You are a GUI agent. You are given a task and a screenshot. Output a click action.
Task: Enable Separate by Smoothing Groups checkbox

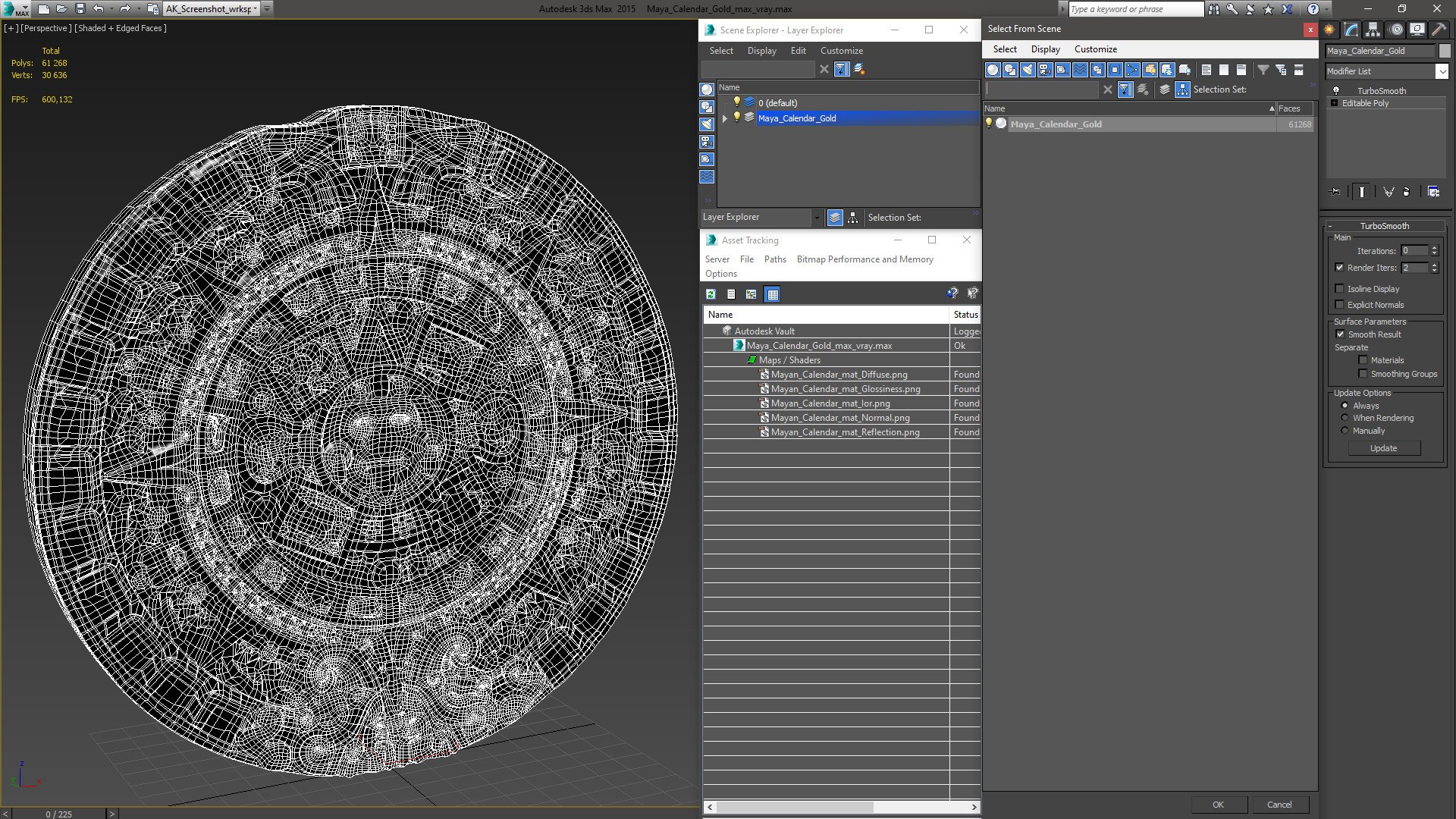(1363, 374)
